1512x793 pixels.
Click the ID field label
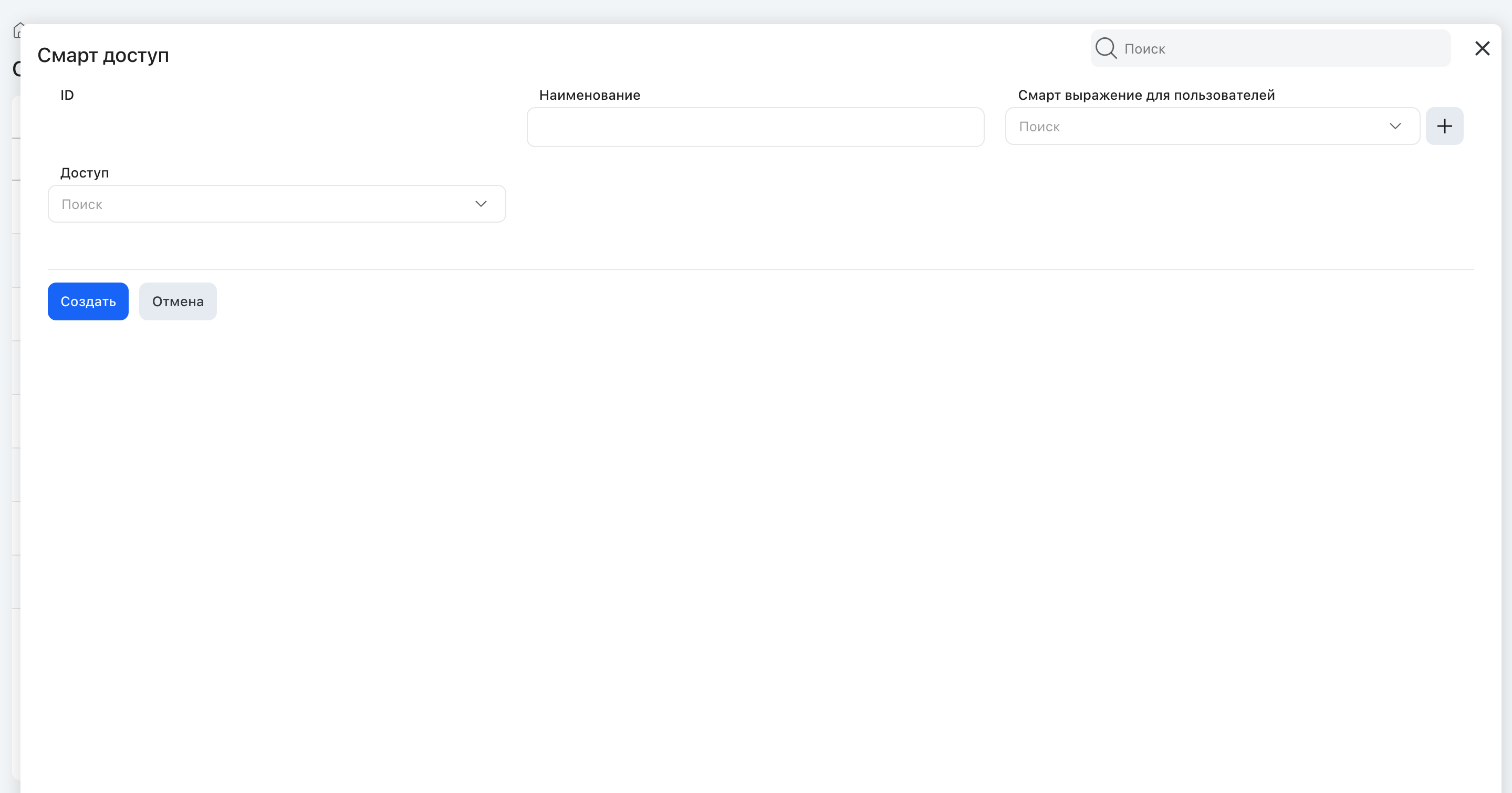(x=67, y=95)
